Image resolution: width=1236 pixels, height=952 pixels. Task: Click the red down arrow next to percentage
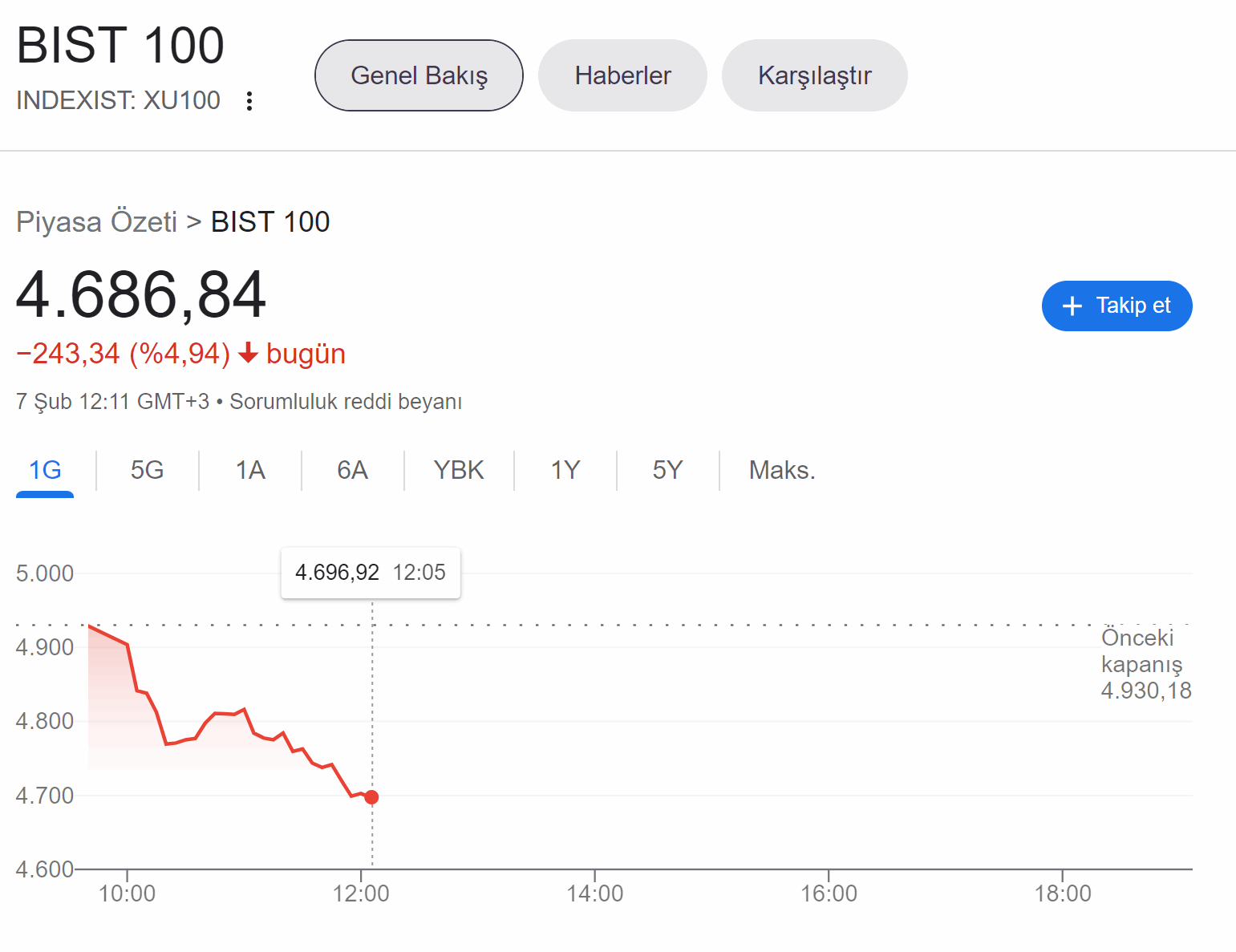tap(249, 353)
